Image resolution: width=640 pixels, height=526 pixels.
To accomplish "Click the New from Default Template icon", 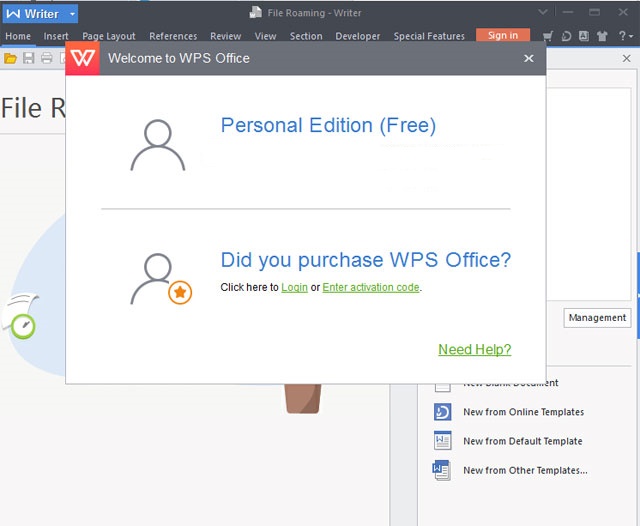I will click(442, 441).
